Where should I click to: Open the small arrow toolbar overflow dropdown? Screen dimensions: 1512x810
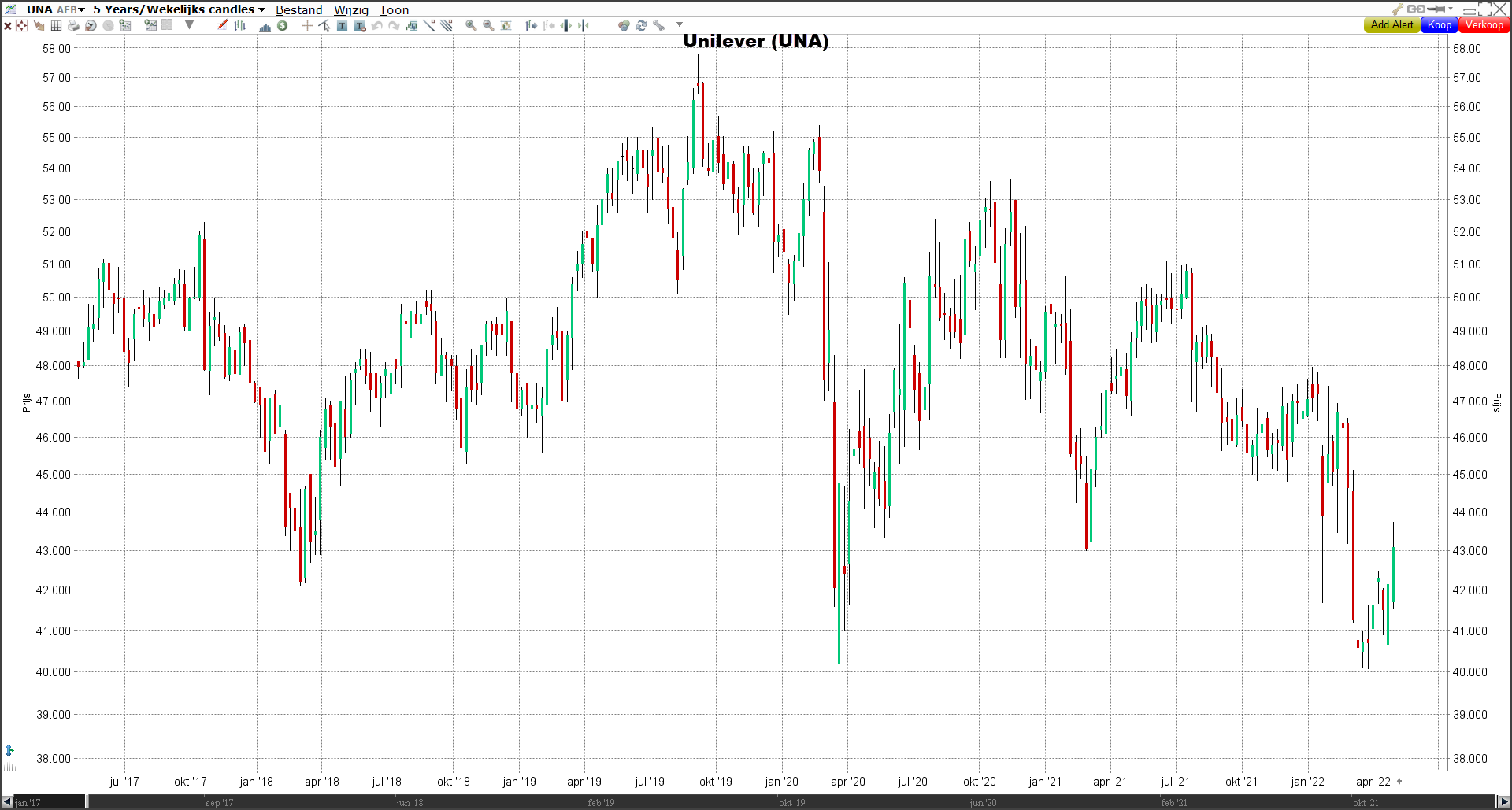[x=680, y=24]
